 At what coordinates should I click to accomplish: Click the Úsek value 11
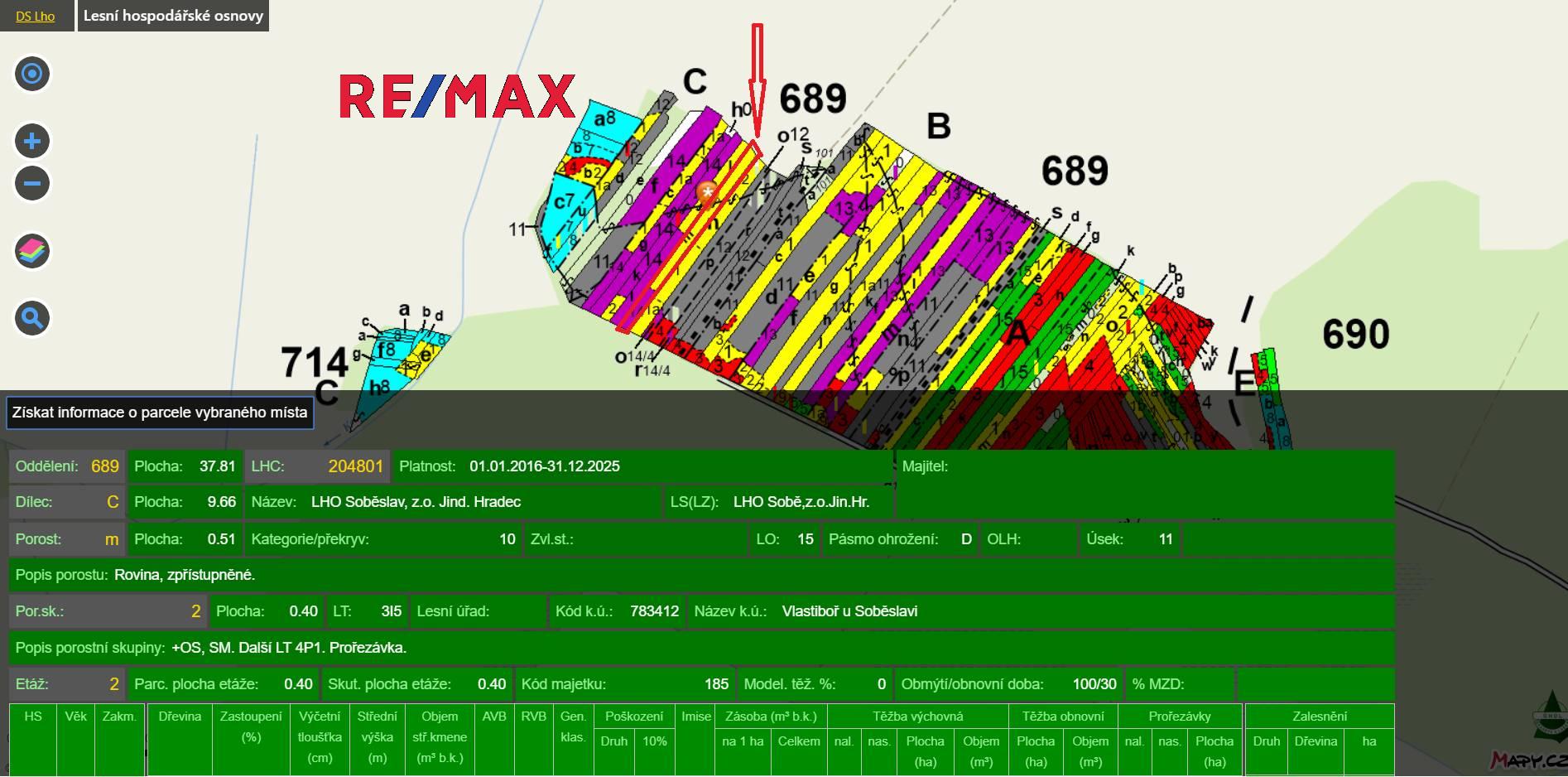coord(1166,539)
